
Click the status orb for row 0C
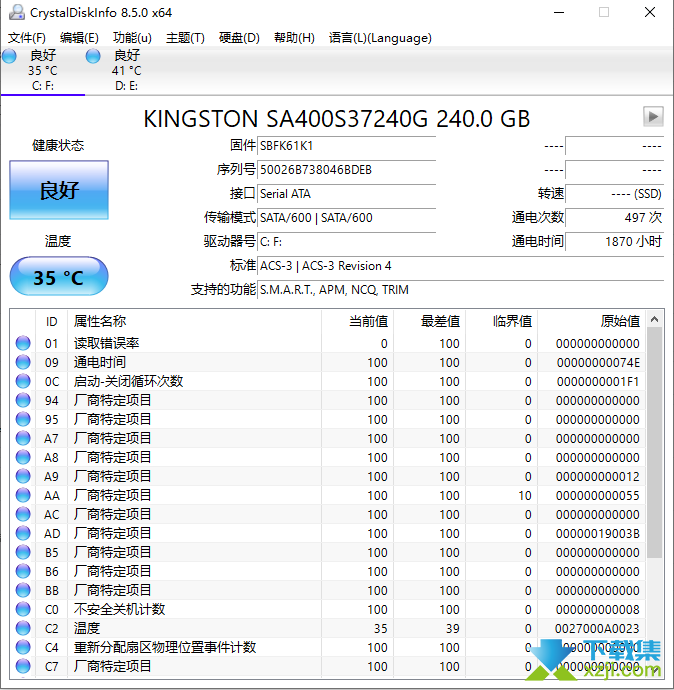[23, 381]
